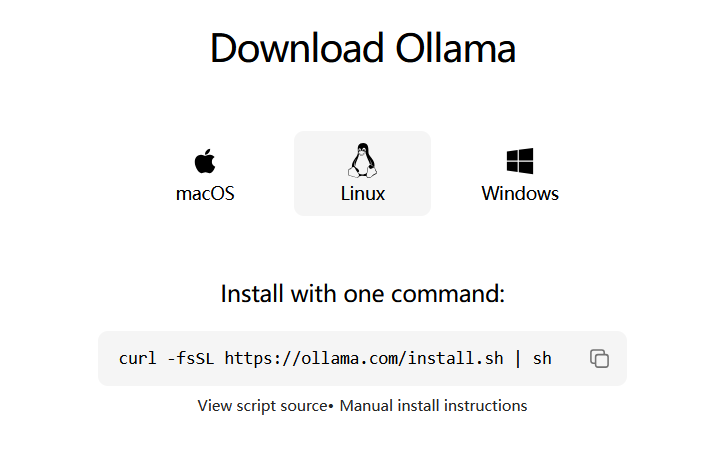Copy the install command with the copy icon
728x451 pixels.
(x=599, y=359)
